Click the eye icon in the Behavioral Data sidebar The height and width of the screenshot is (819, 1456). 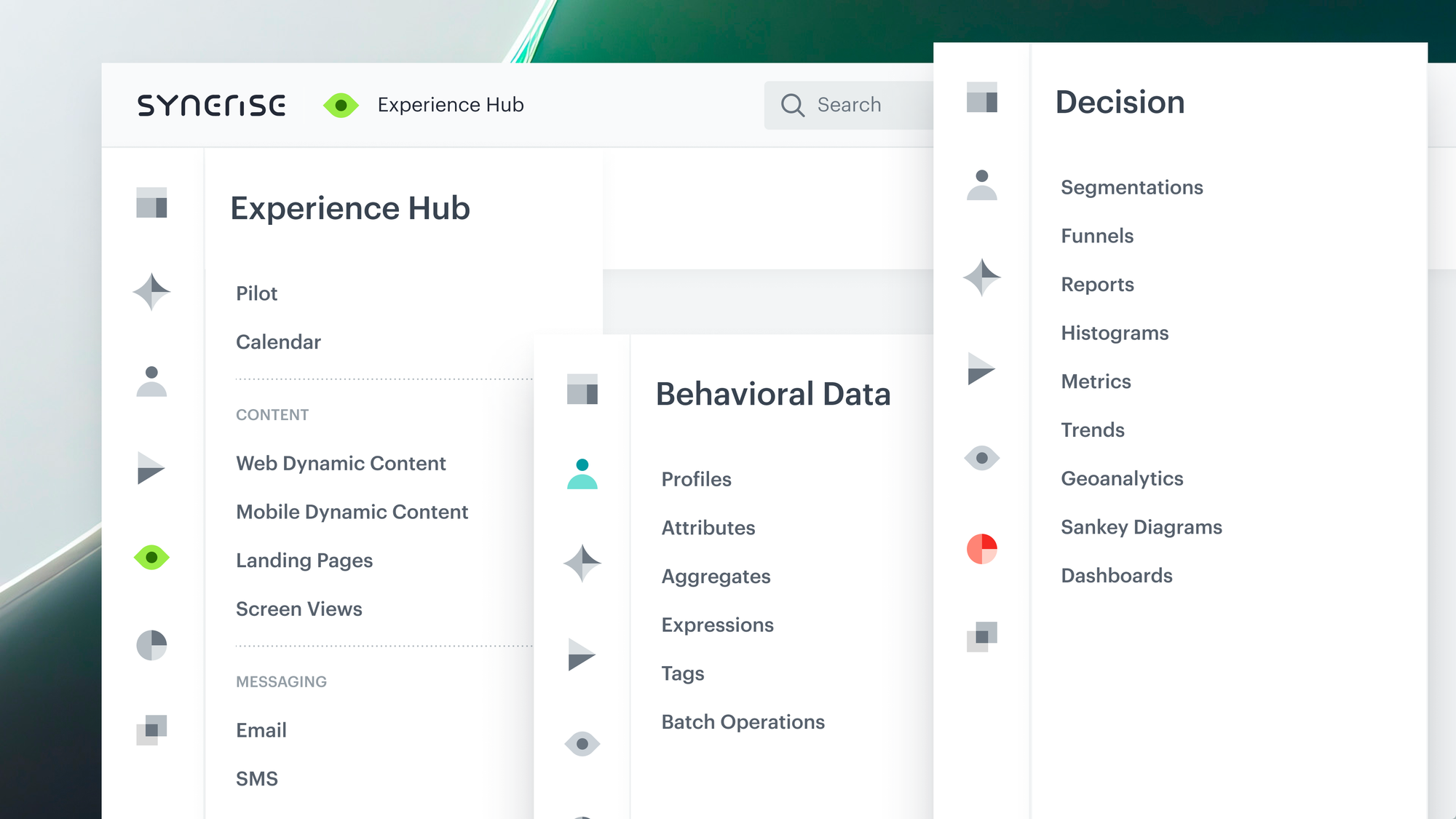(581, 744)
